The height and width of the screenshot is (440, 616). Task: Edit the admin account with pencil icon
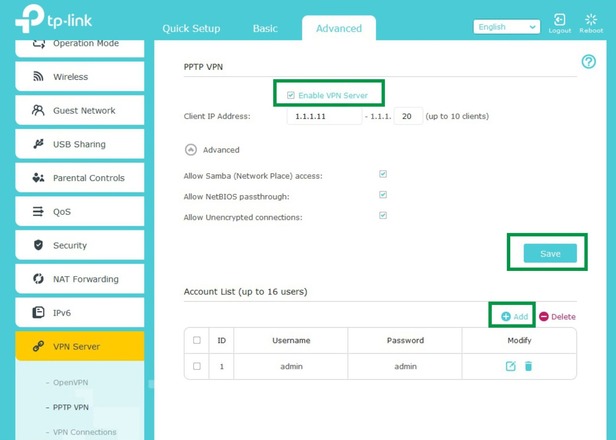pos(510,366)
